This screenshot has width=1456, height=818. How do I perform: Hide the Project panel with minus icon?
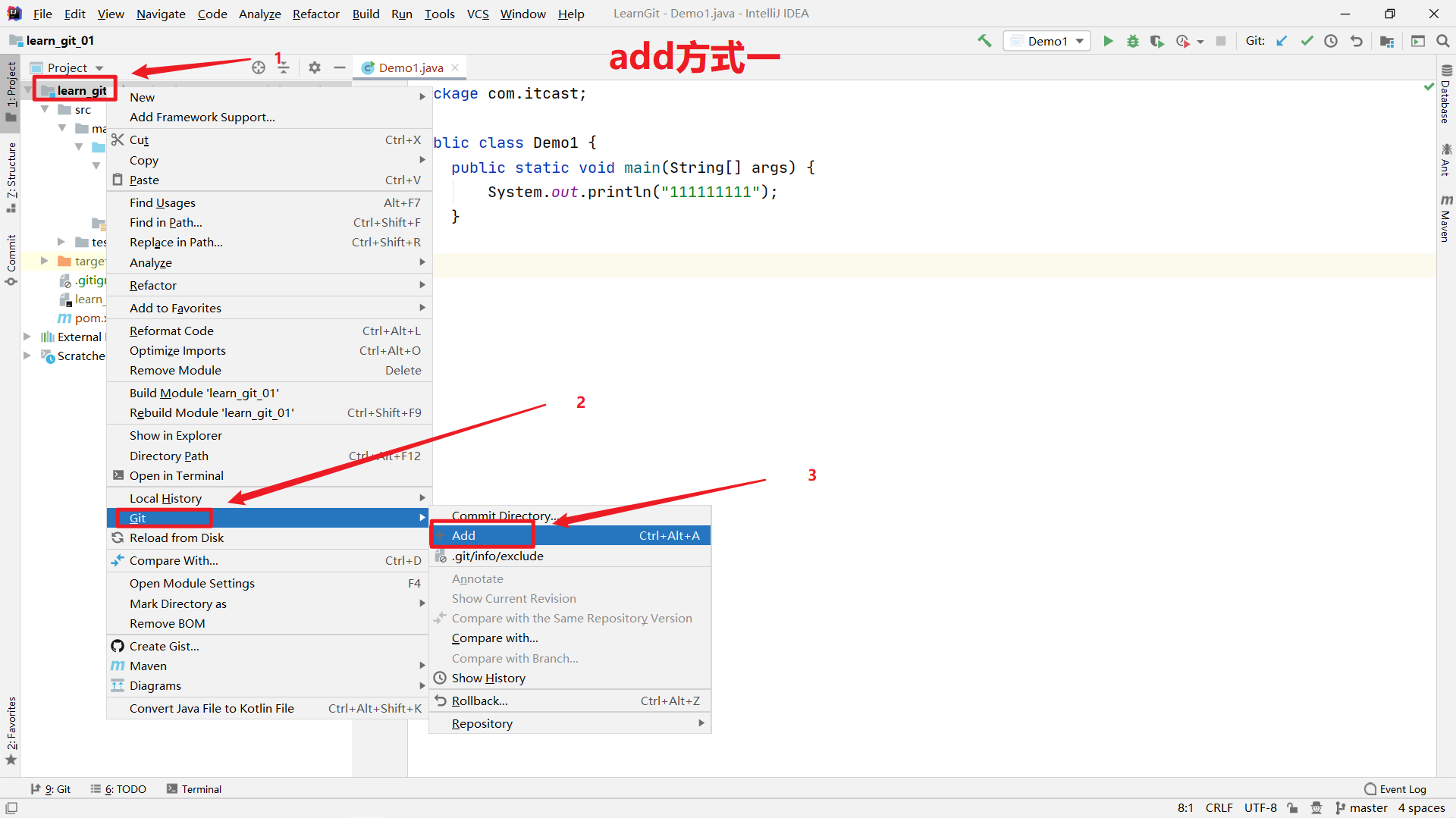pos(340,67)
